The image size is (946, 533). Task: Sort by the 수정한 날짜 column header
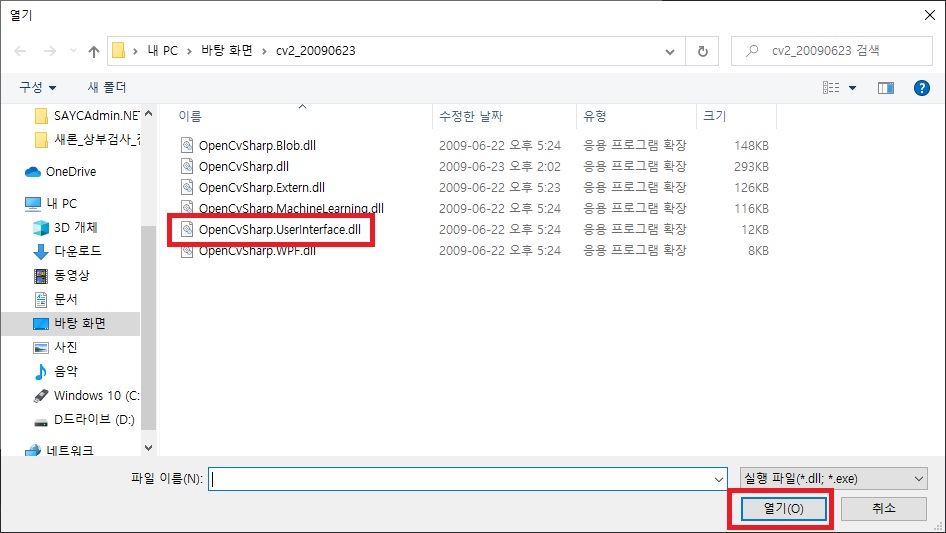(471, 116)
